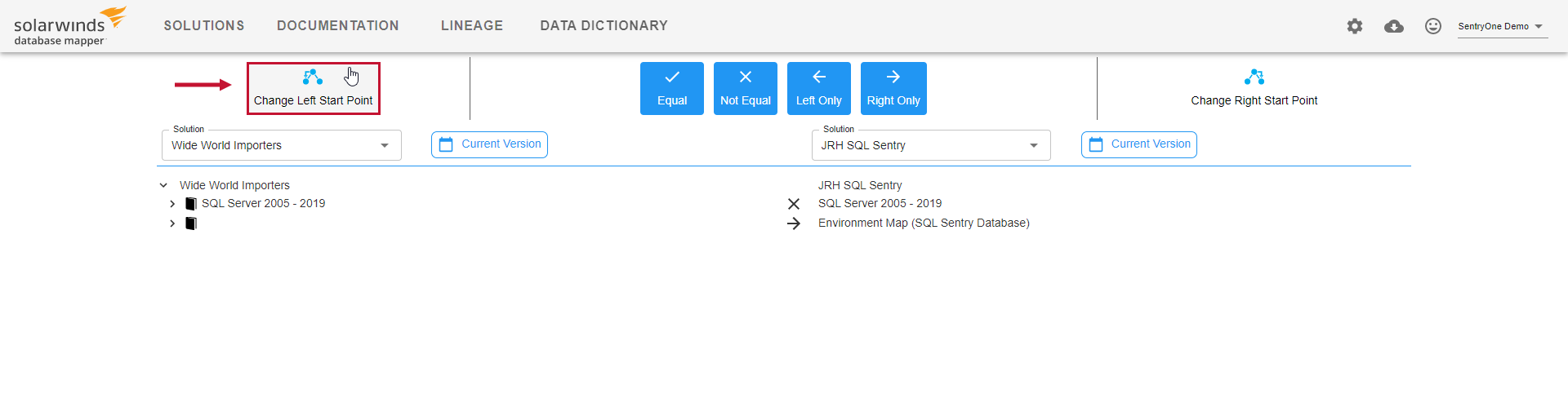This screenshot has width=1568, height=416.
Task: Click the SolarWinds Database Mapper logo
Action: [70, 26]
